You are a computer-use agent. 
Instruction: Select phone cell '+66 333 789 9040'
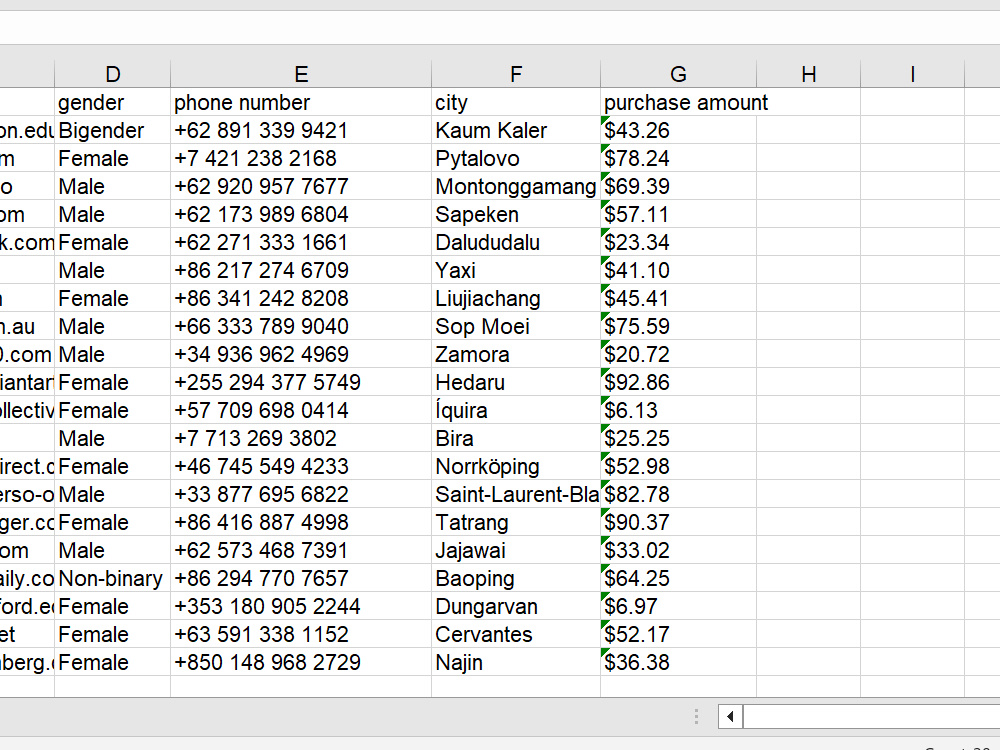tap(301, 326)
